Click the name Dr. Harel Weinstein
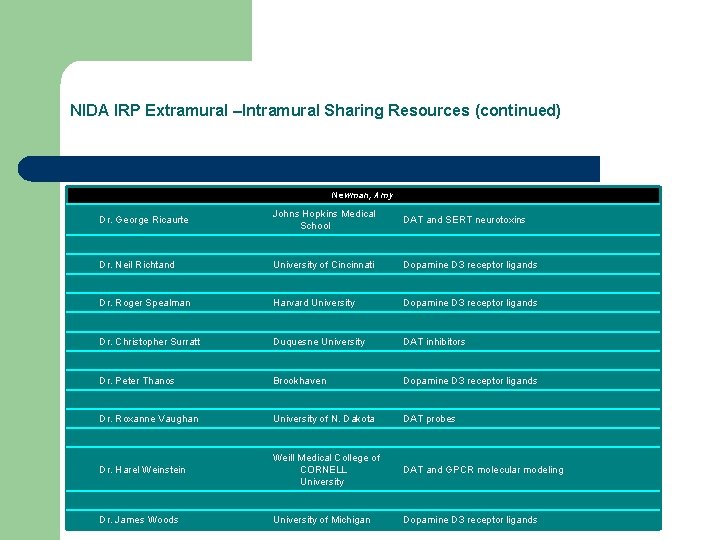Screen dimensions: 720x540 (x=142, y=470)
